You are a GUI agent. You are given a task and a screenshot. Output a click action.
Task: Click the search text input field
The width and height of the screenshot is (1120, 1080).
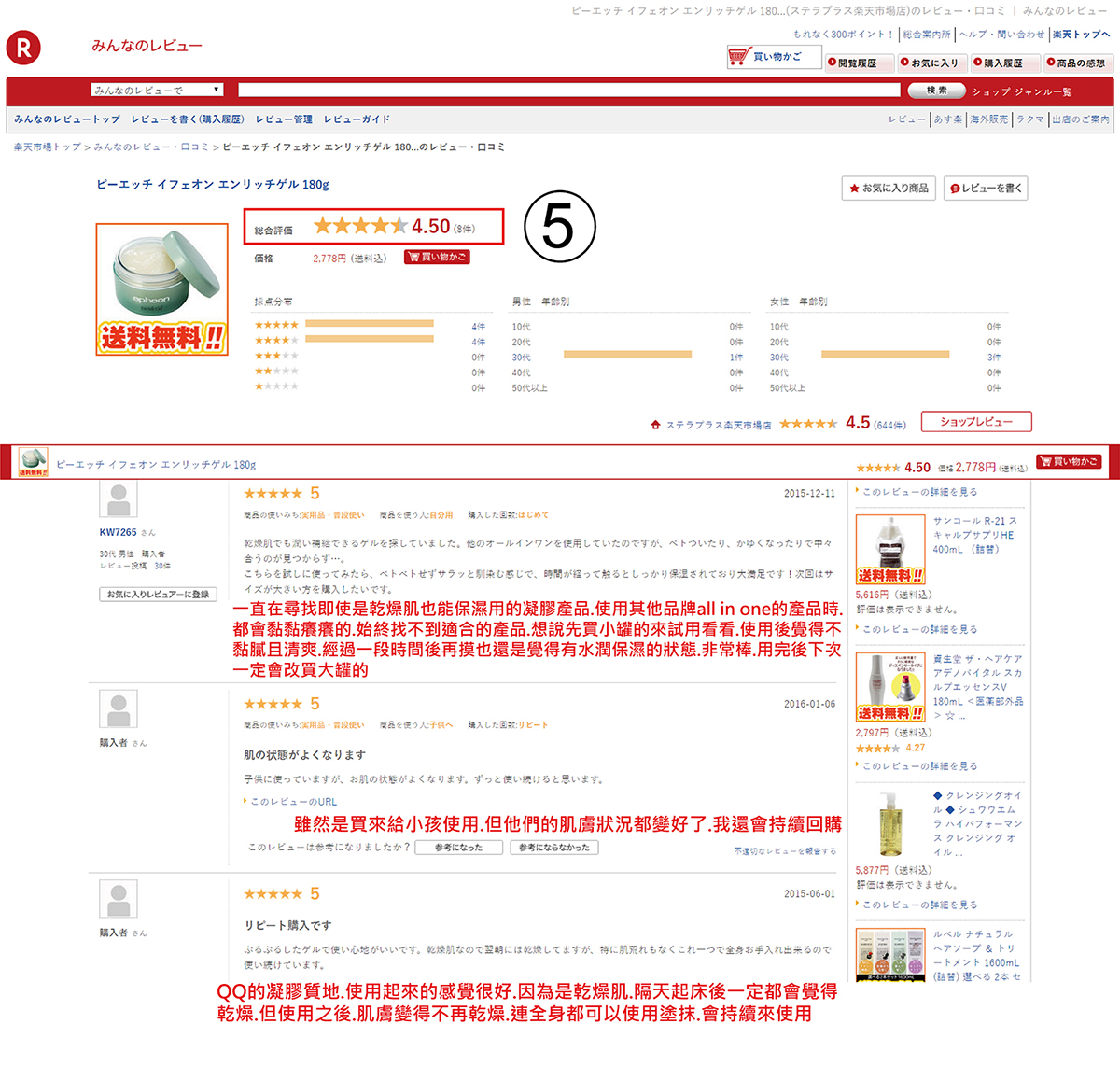click(571, 91)
